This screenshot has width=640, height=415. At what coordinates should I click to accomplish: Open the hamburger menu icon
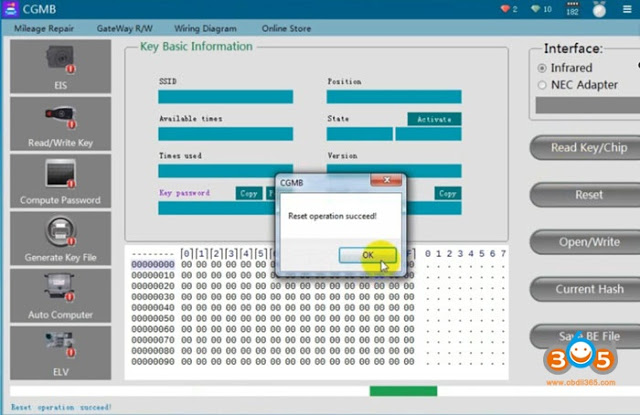tap(627, 9)
